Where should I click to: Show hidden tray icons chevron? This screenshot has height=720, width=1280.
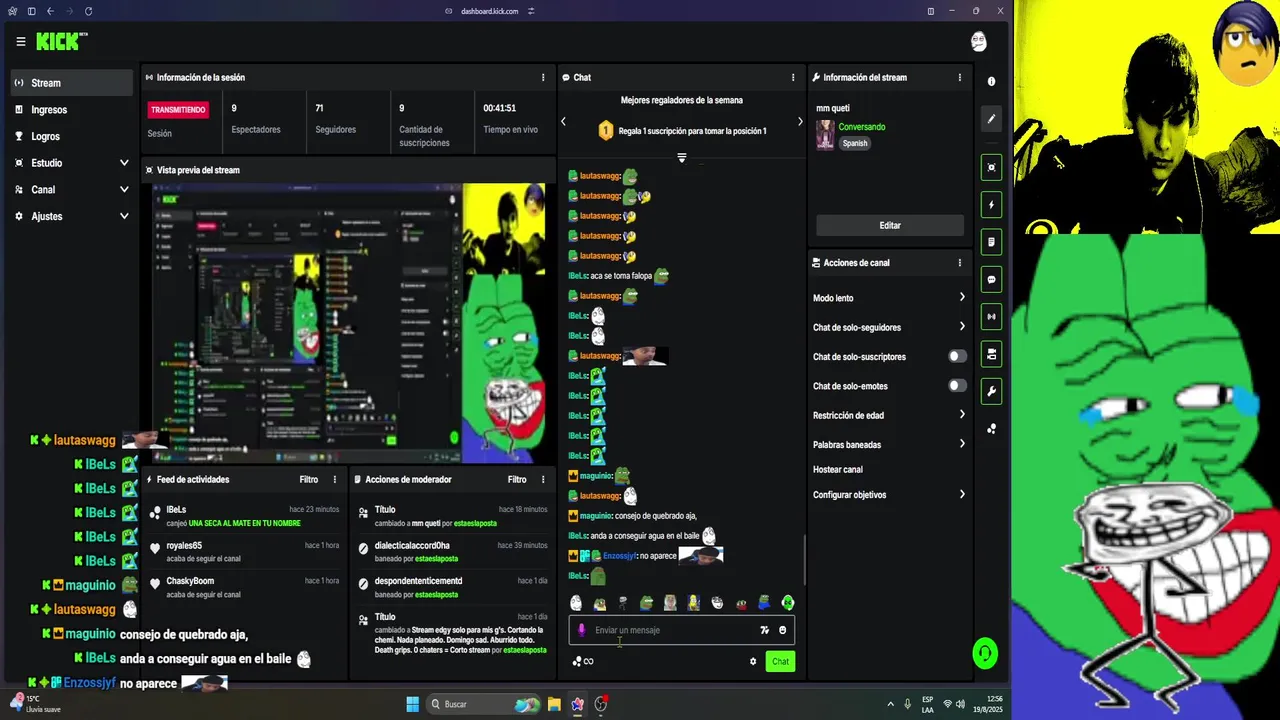coord(890,704)
